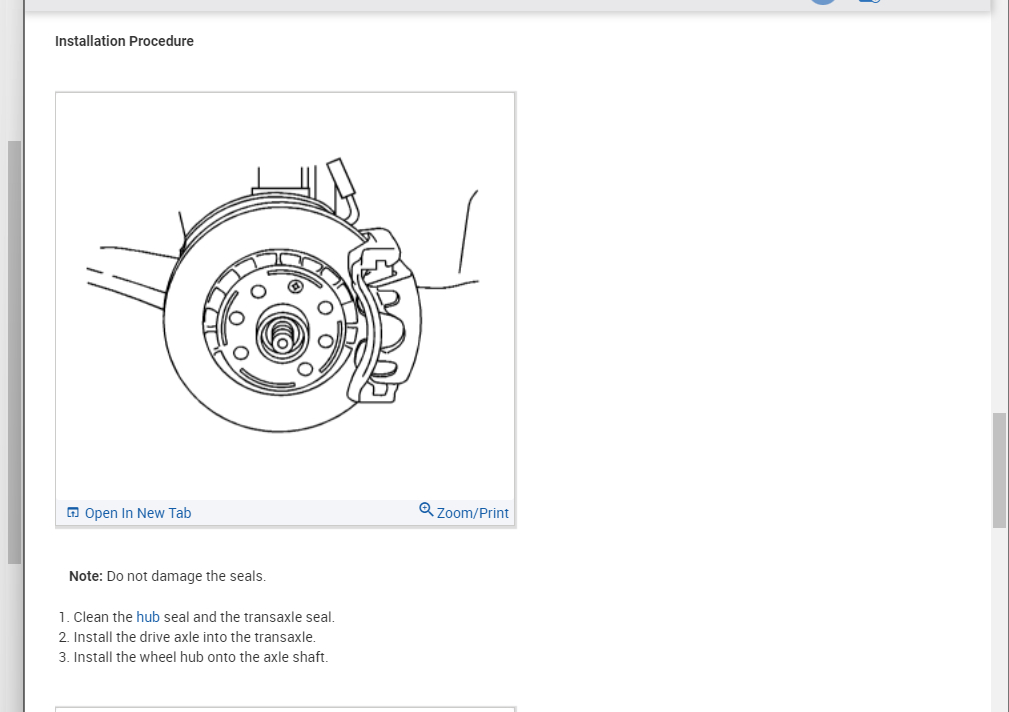Click the Zoom/Print link text
Screen dimensions: 1009x712
[x=472, y=513]
